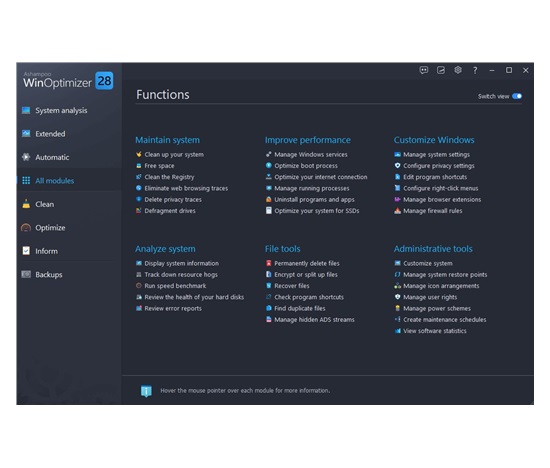
Task: Click the info icon in bottom hint bar
Action: (146, 390)
